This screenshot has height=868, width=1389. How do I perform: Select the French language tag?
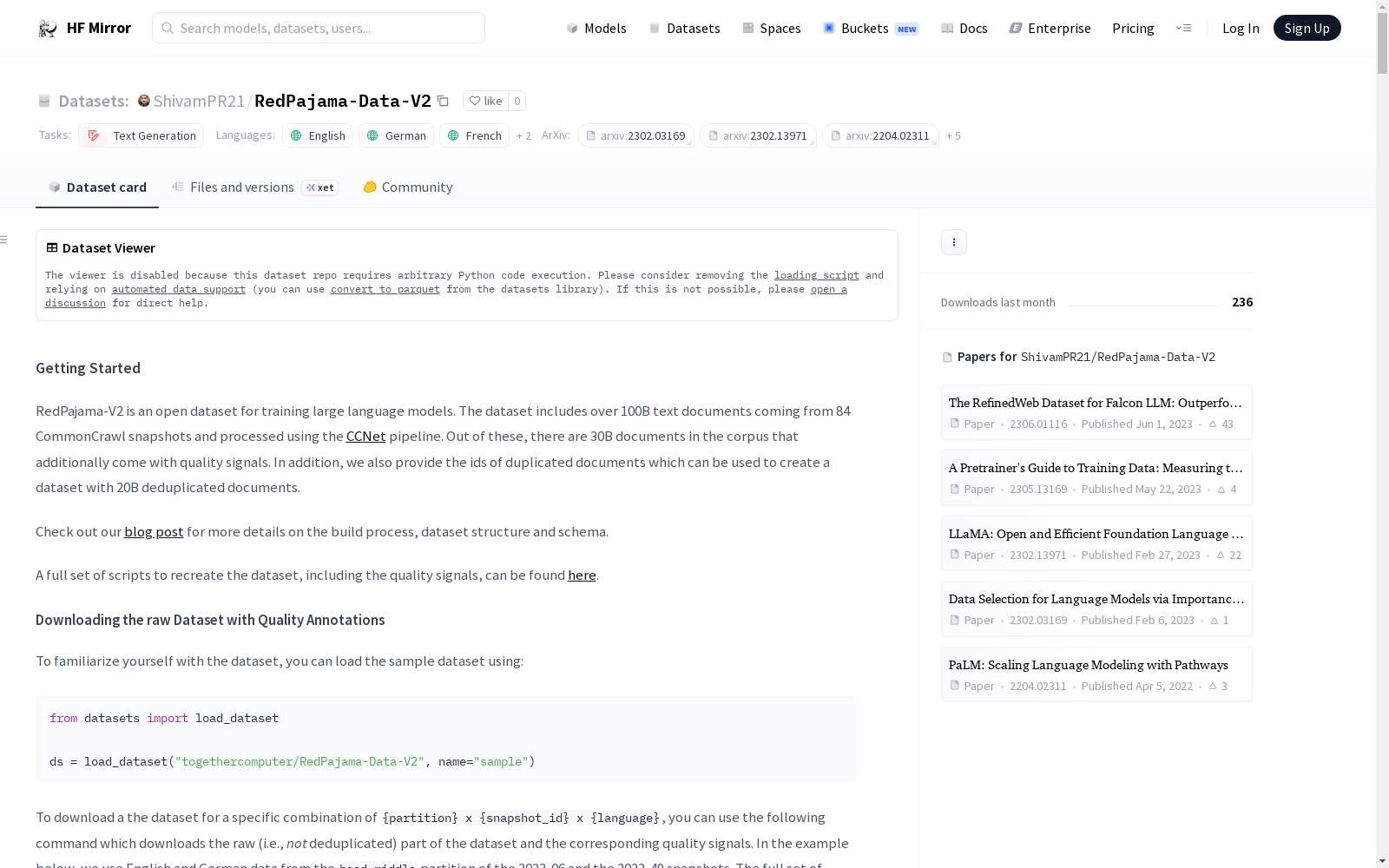click(x=475, y=135)
